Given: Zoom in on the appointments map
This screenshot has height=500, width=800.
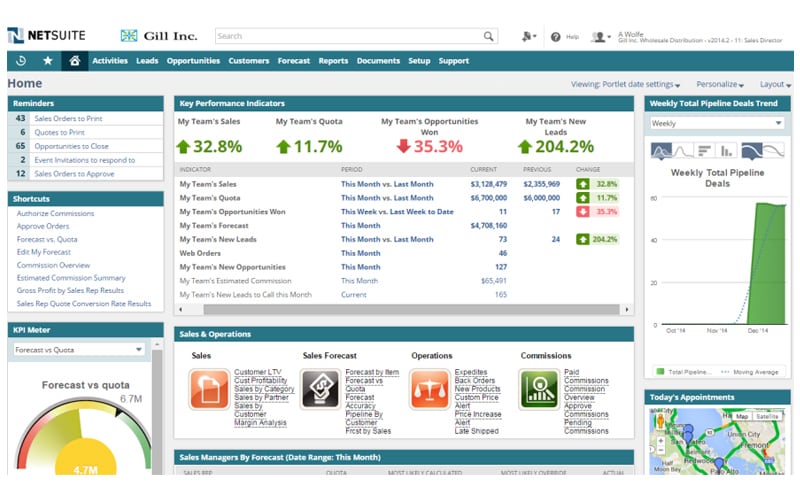Looking at the screenshot, I should coord(661,440).
